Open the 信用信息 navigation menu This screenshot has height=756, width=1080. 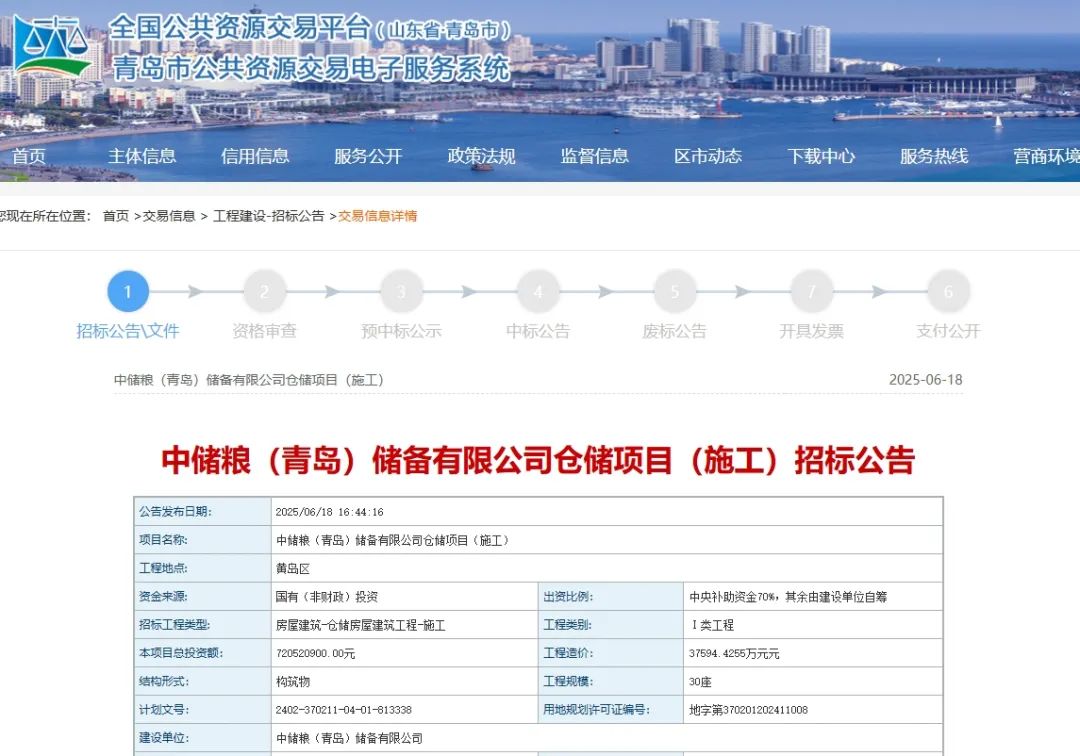point(255,156)
